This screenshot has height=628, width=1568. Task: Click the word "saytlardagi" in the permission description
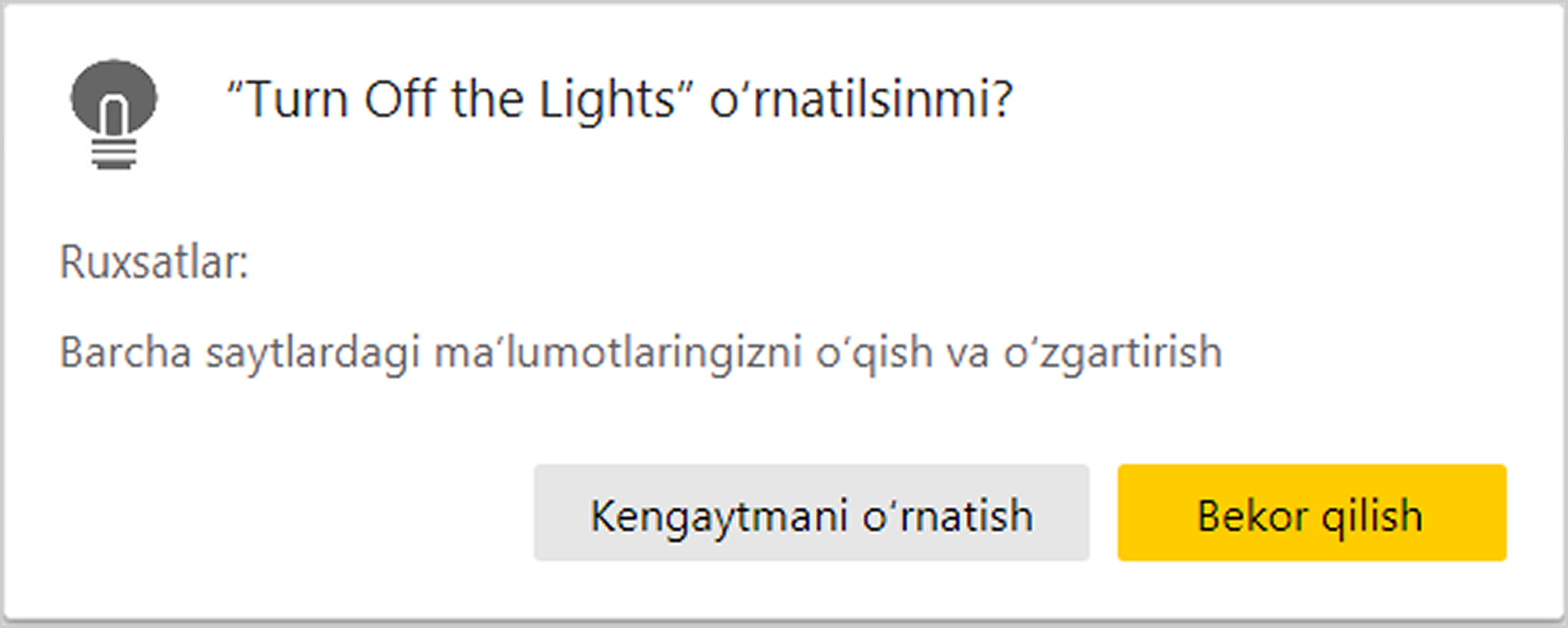[313, 352]
